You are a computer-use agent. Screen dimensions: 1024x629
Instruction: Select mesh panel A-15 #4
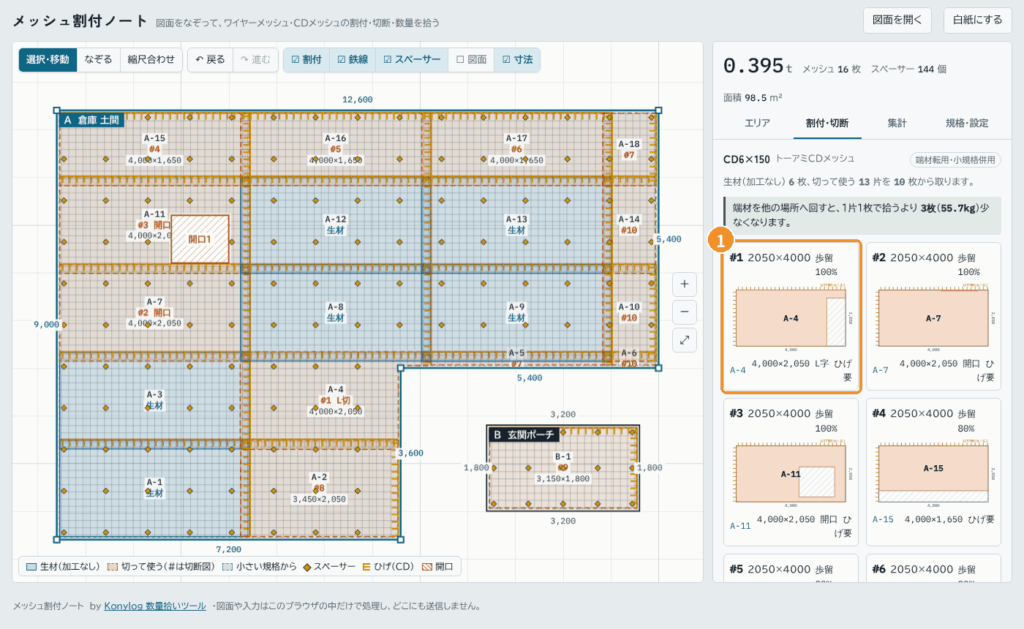point(154,149)
